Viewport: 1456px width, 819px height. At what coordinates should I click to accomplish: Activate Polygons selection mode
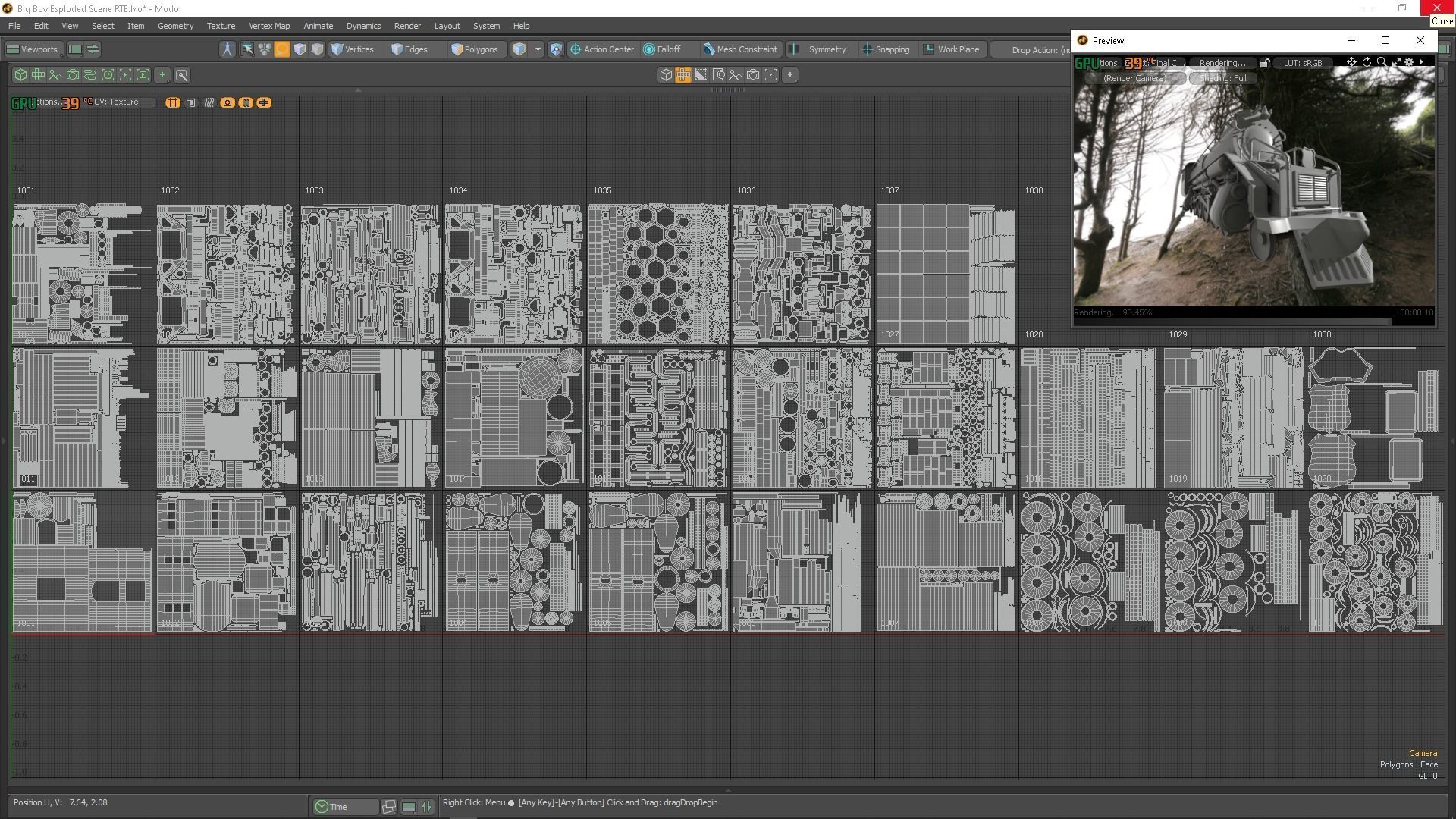[475, 49]
